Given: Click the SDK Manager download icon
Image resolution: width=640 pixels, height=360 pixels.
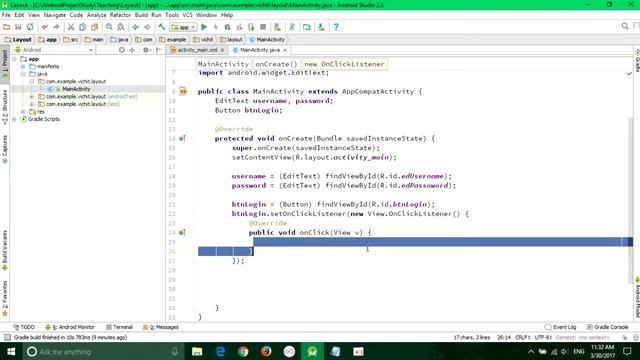Looking at the screenshot, I should (321, 27).
